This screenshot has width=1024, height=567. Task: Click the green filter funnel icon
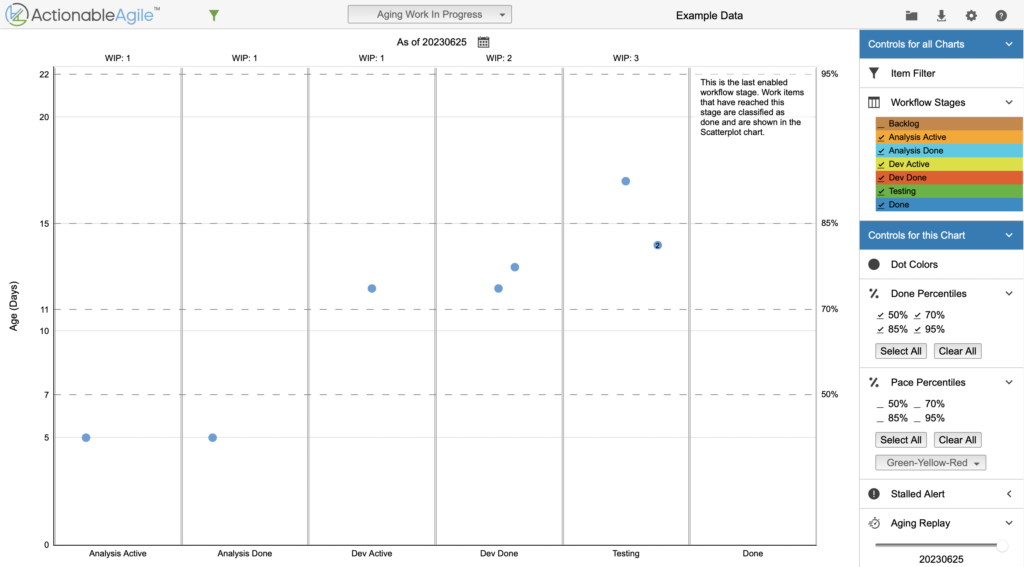point(213,15)
